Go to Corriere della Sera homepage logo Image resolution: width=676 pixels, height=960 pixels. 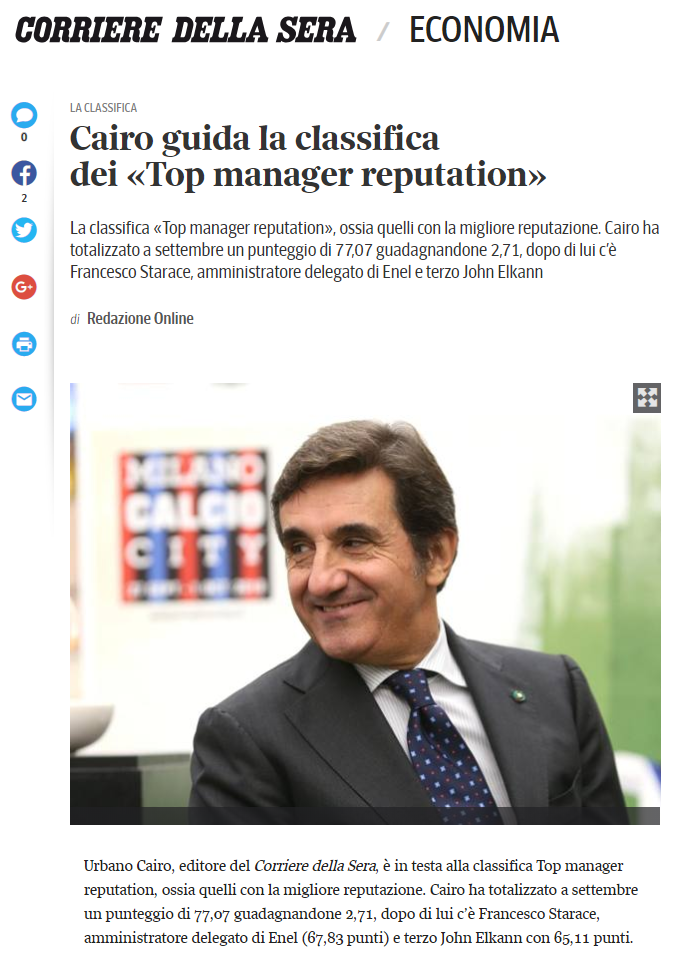point(186,30)
